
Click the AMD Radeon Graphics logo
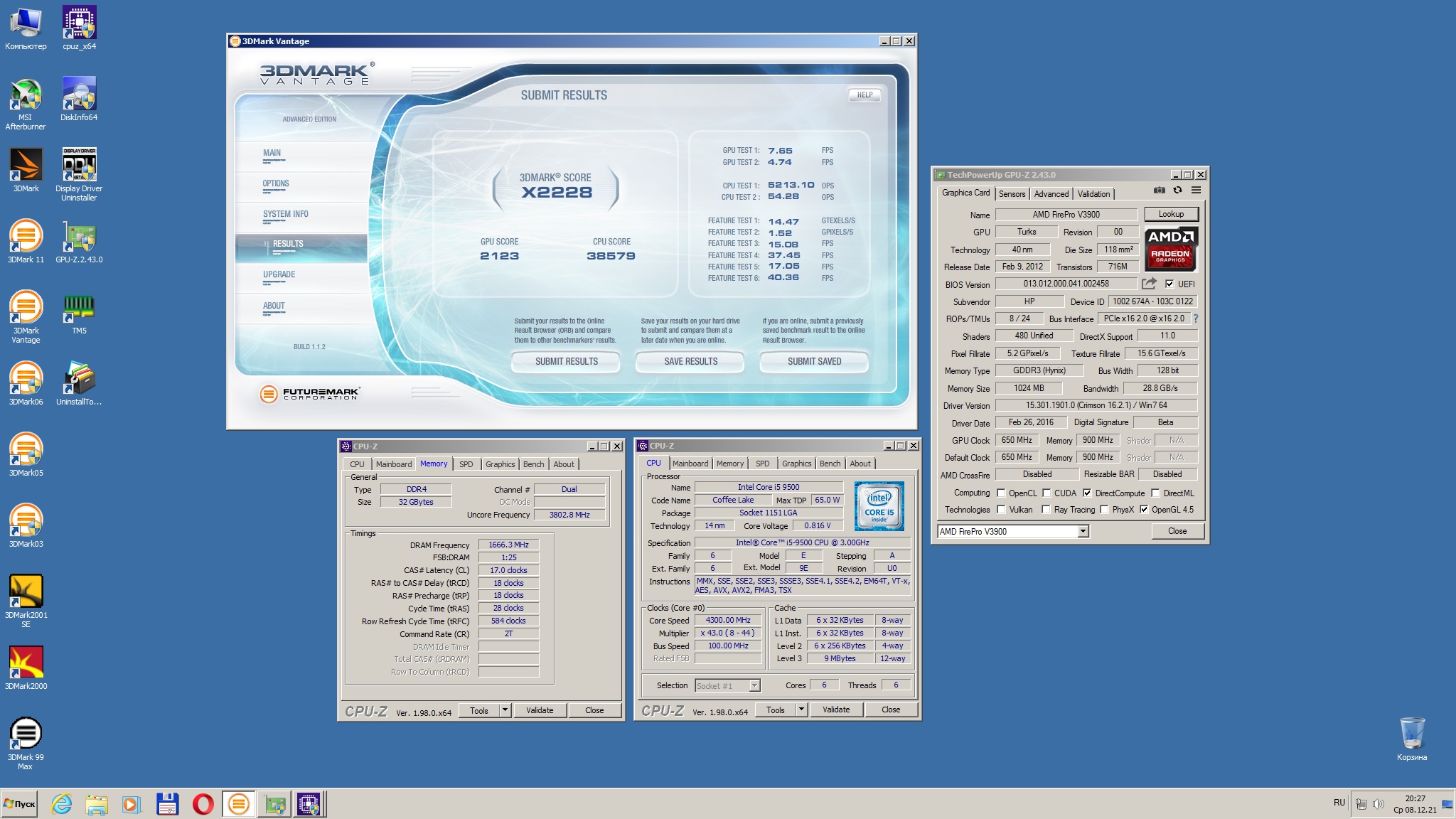(x=1171, y=248)
